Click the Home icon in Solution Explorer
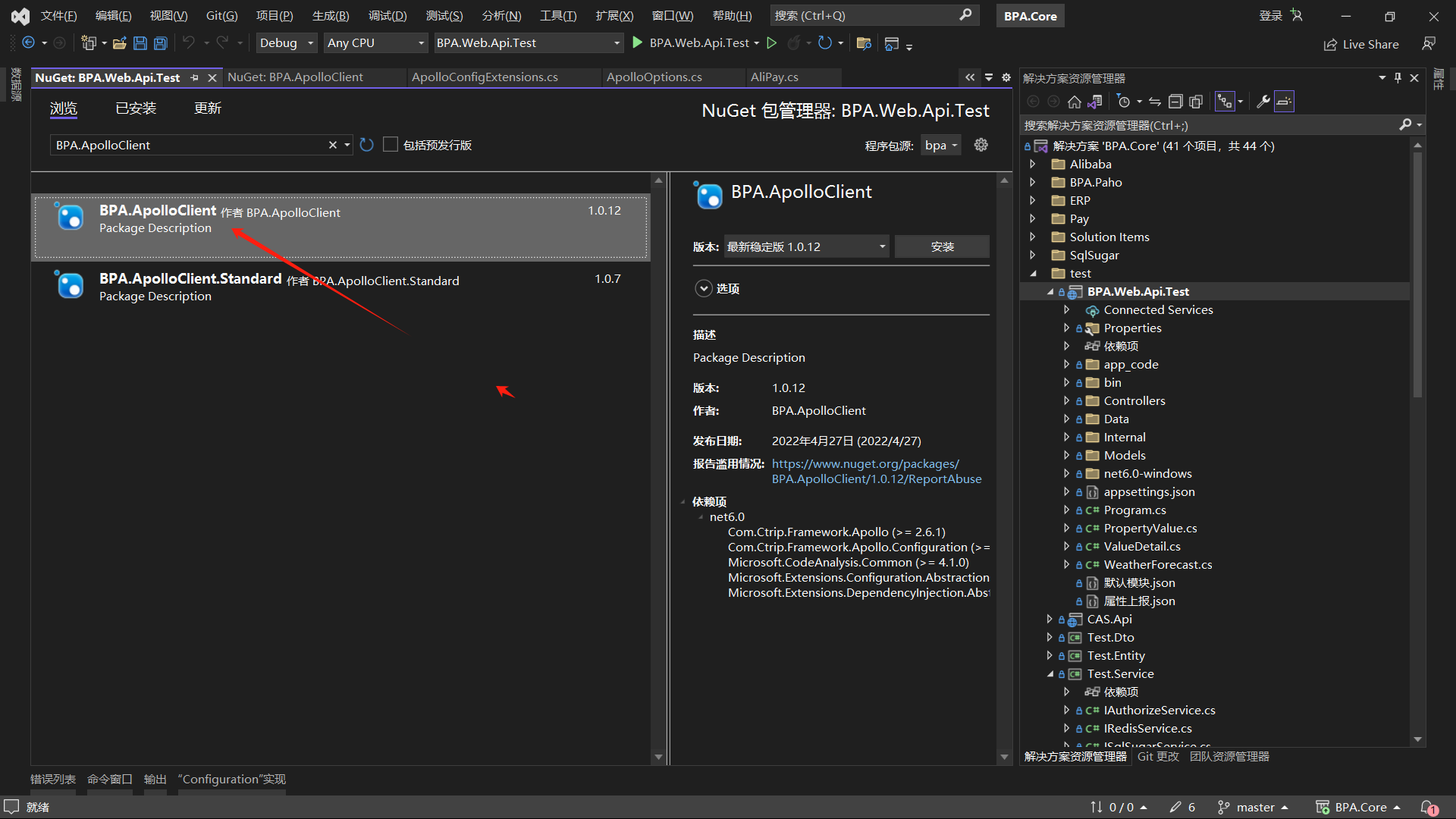Screen dimensions: 1456x819 (1074, 102)
